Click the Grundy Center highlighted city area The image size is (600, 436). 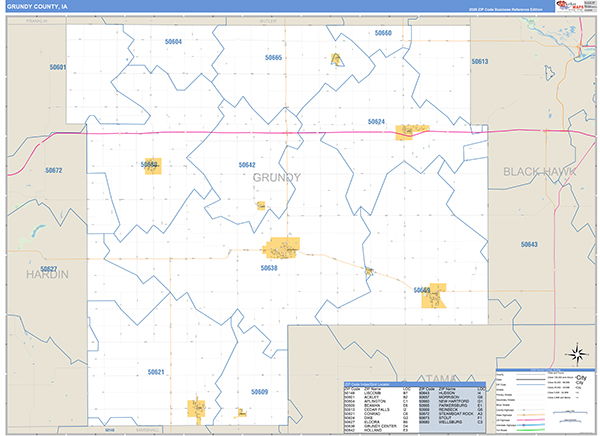(x=282, y=248)
